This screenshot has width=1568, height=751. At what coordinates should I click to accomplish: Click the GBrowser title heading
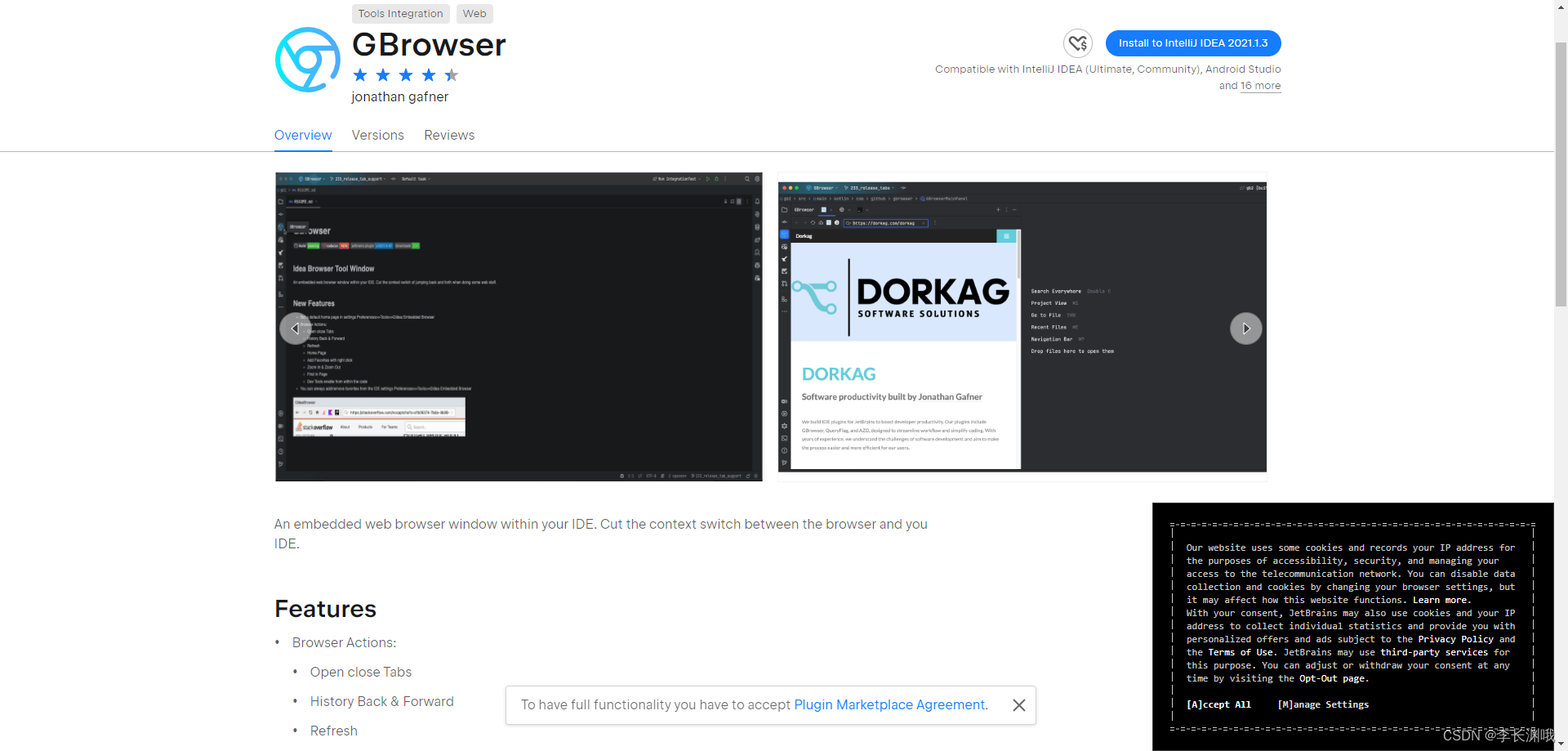429,45
